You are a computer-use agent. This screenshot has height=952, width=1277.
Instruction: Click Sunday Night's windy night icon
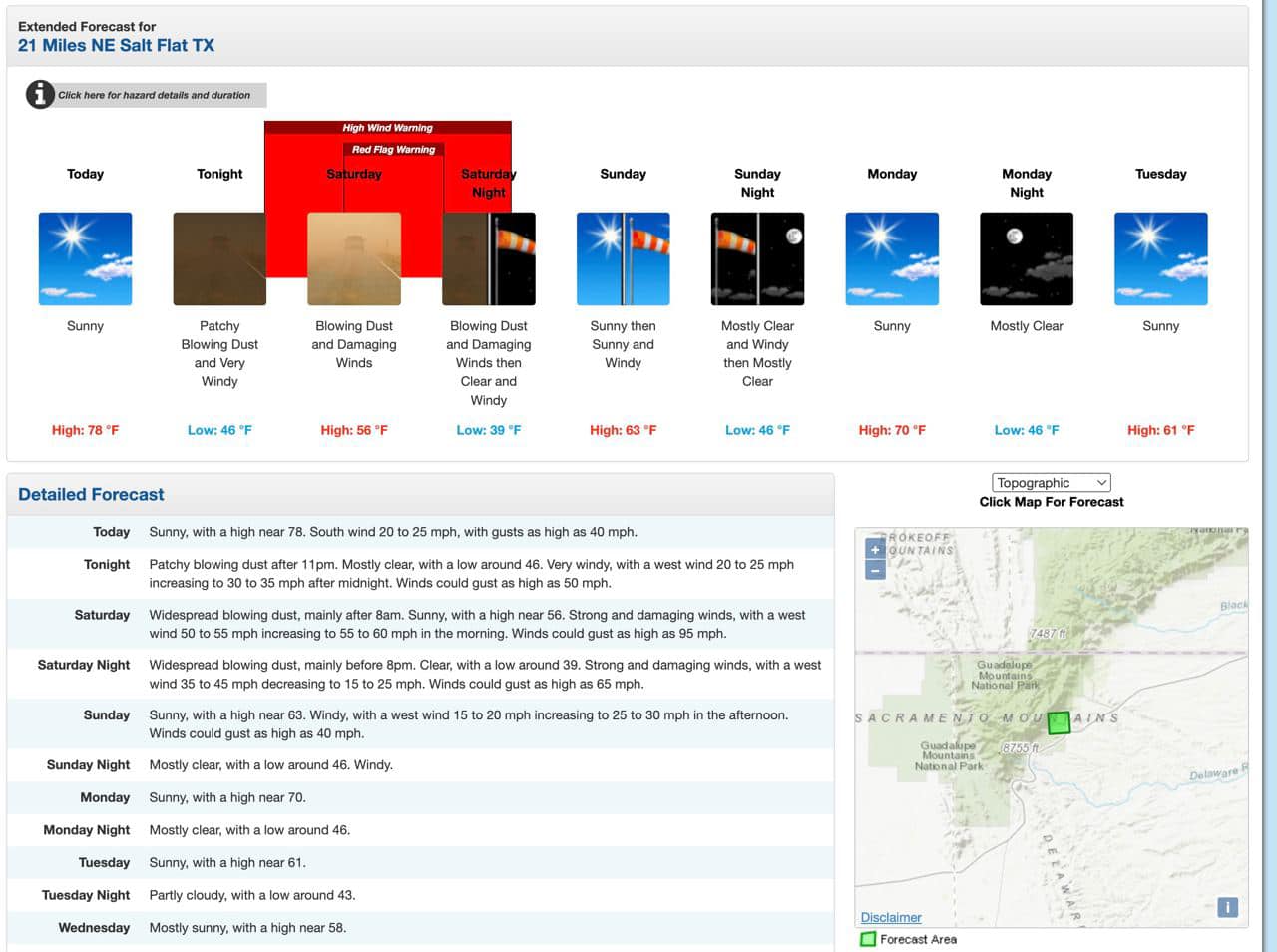757,258
